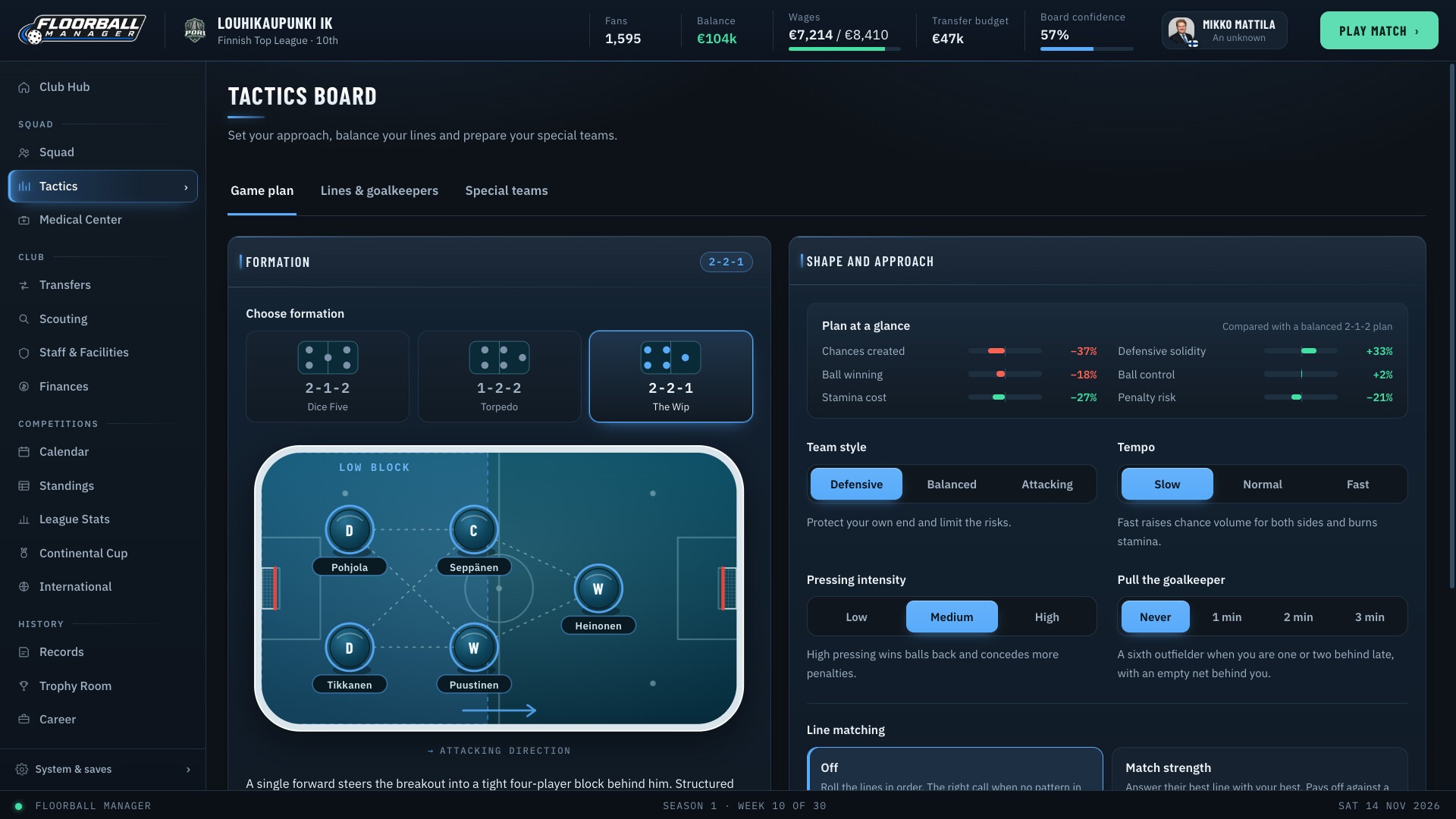Screen dimensions: 1456x819
Task: Open Finances coin icon
Action: 24,387
